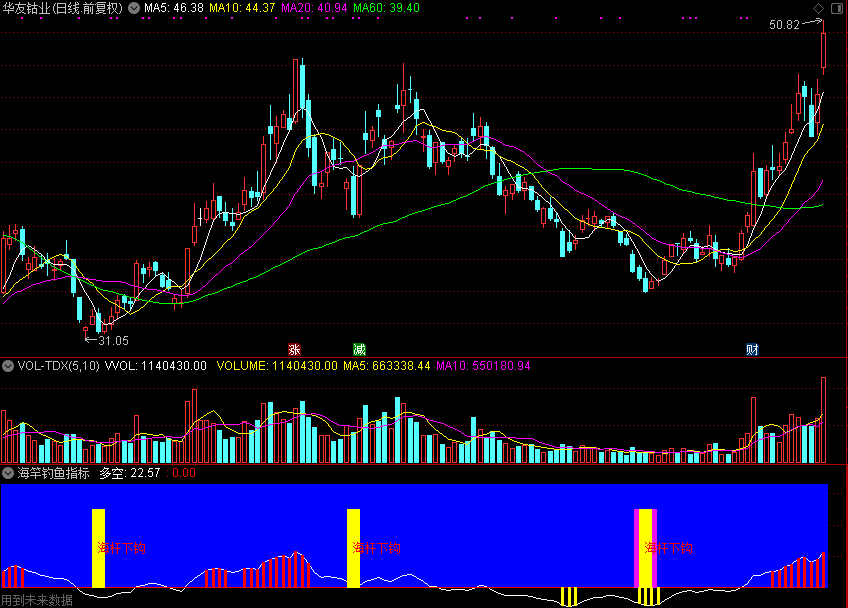
Task: Expand the VOL-TDX indicator dropdown
Action: click(x=8, y=366)
